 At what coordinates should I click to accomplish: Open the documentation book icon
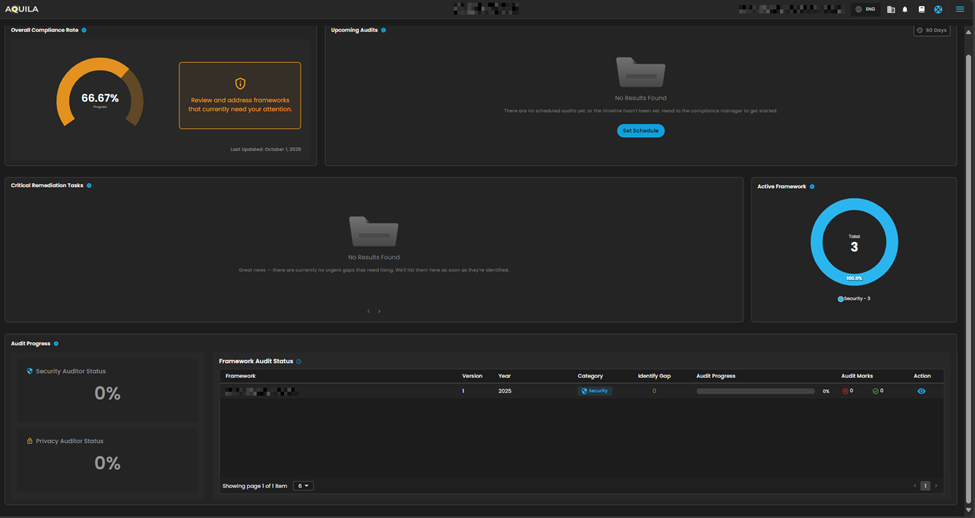point(921,9)
